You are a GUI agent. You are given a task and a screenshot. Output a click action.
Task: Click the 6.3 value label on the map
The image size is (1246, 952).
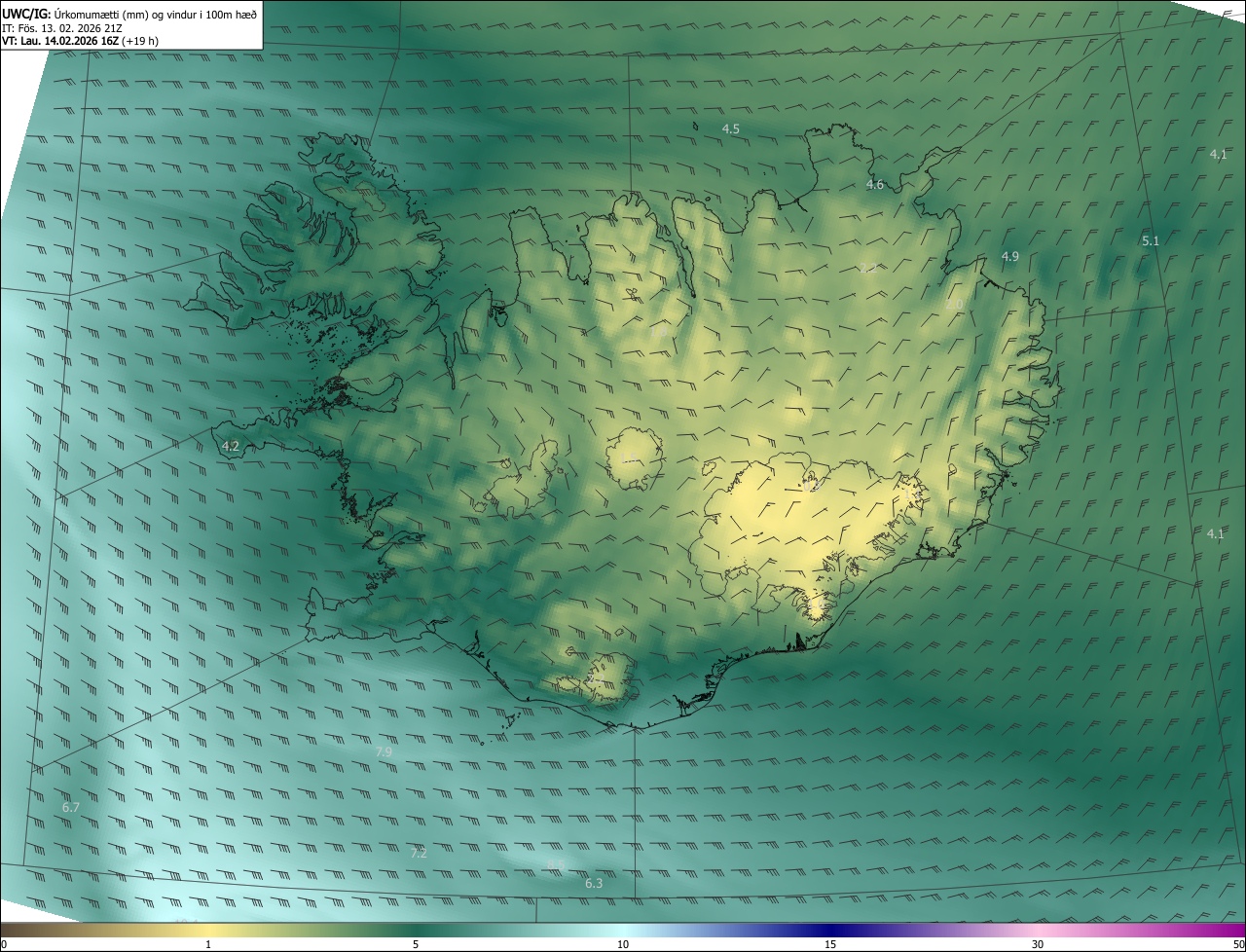click(x=594, y=883)
